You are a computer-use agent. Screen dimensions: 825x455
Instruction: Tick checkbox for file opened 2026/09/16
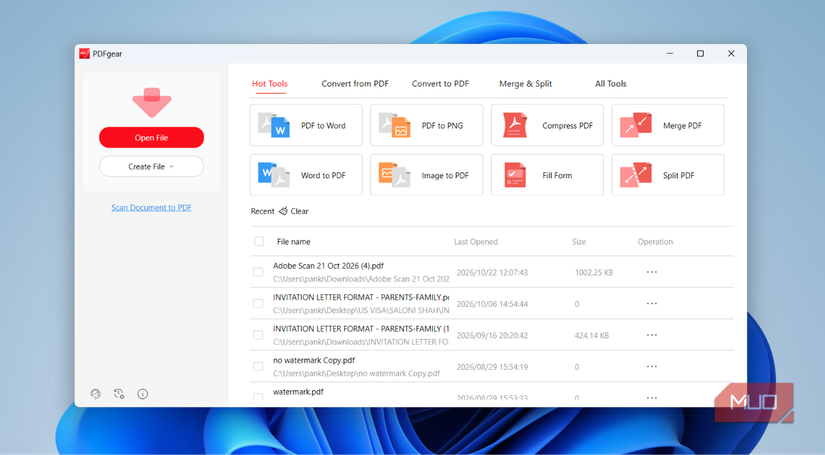click(x=258, y=335)
